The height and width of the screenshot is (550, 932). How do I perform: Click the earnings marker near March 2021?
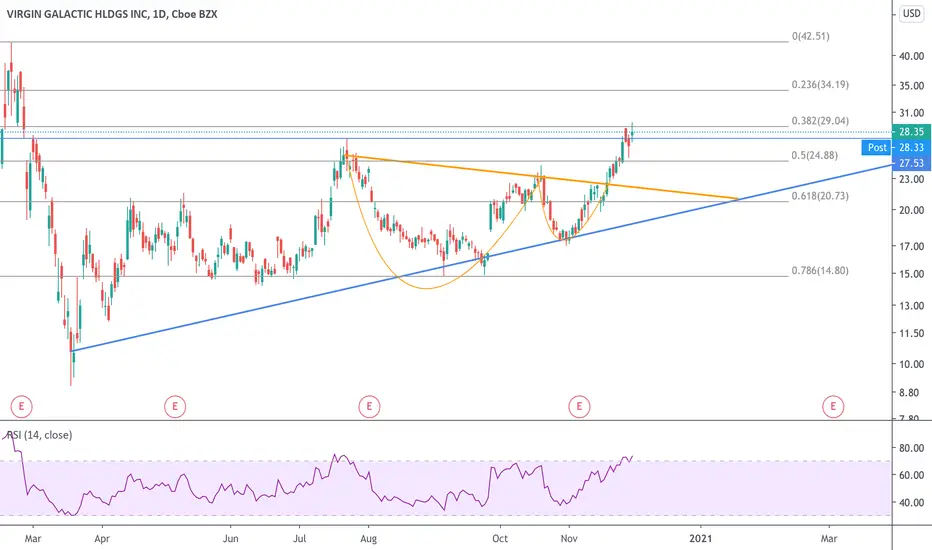pyautogui.click(x=833, y=407)
